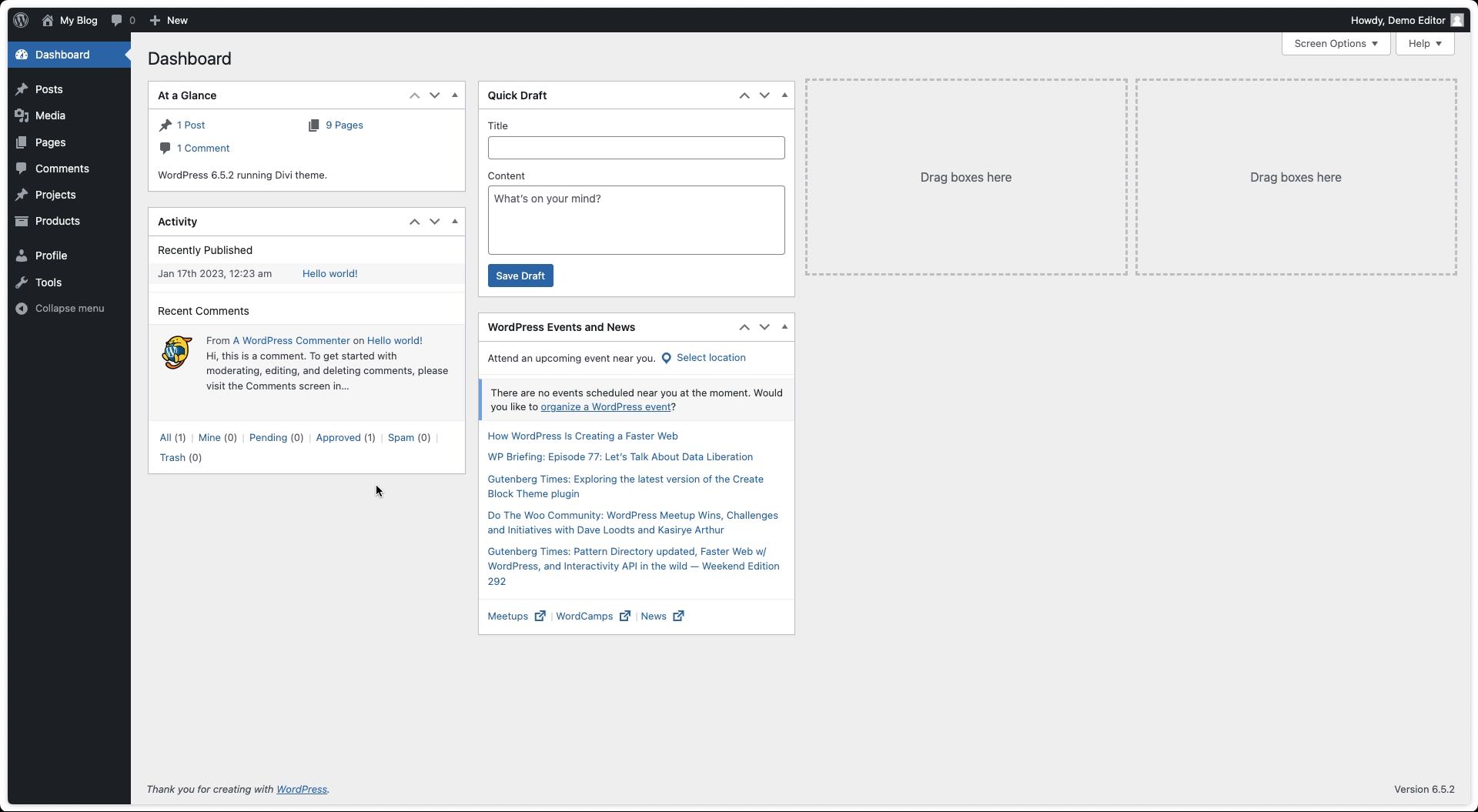Collapse the Quick Draft panel

(x=784, y=95)
